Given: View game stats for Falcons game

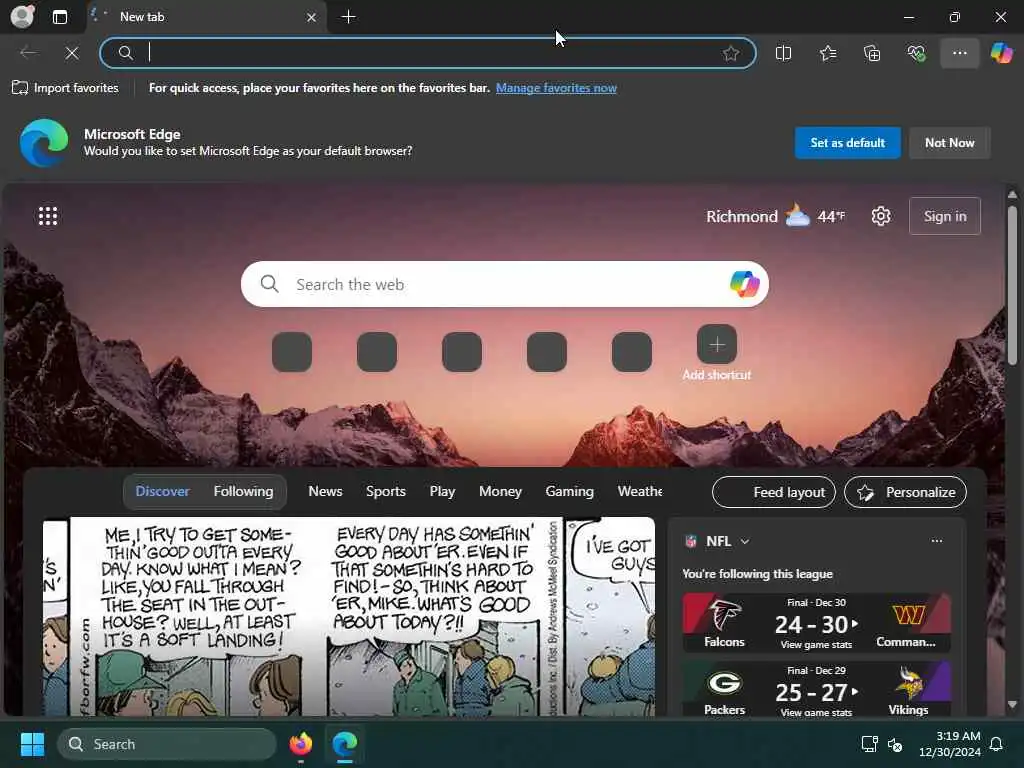Looking at the screenshot, I should coord(816,645).
